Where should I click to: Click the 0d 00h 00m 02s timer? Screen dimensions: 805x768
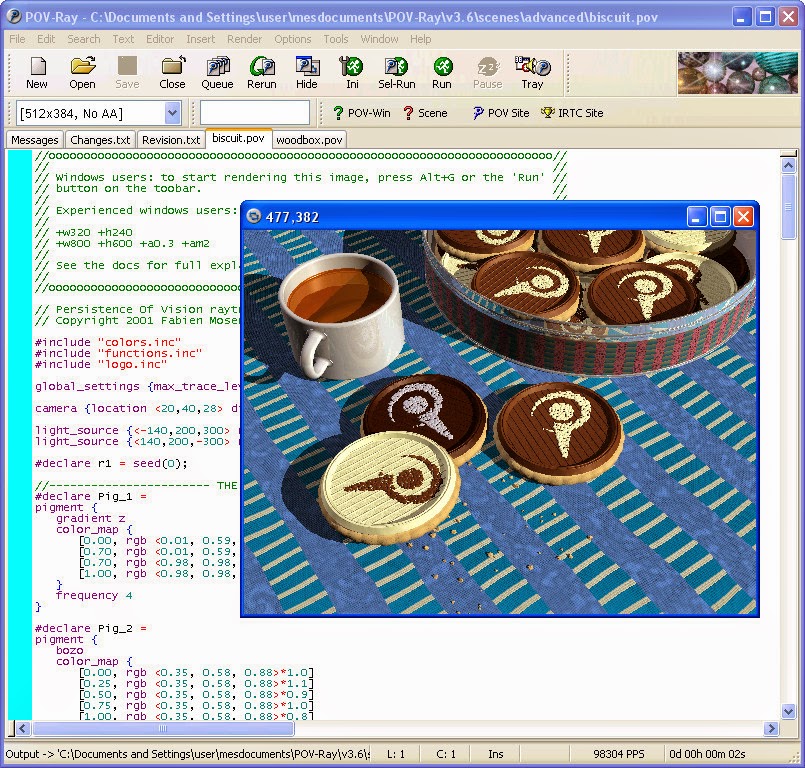coord(707,754)
